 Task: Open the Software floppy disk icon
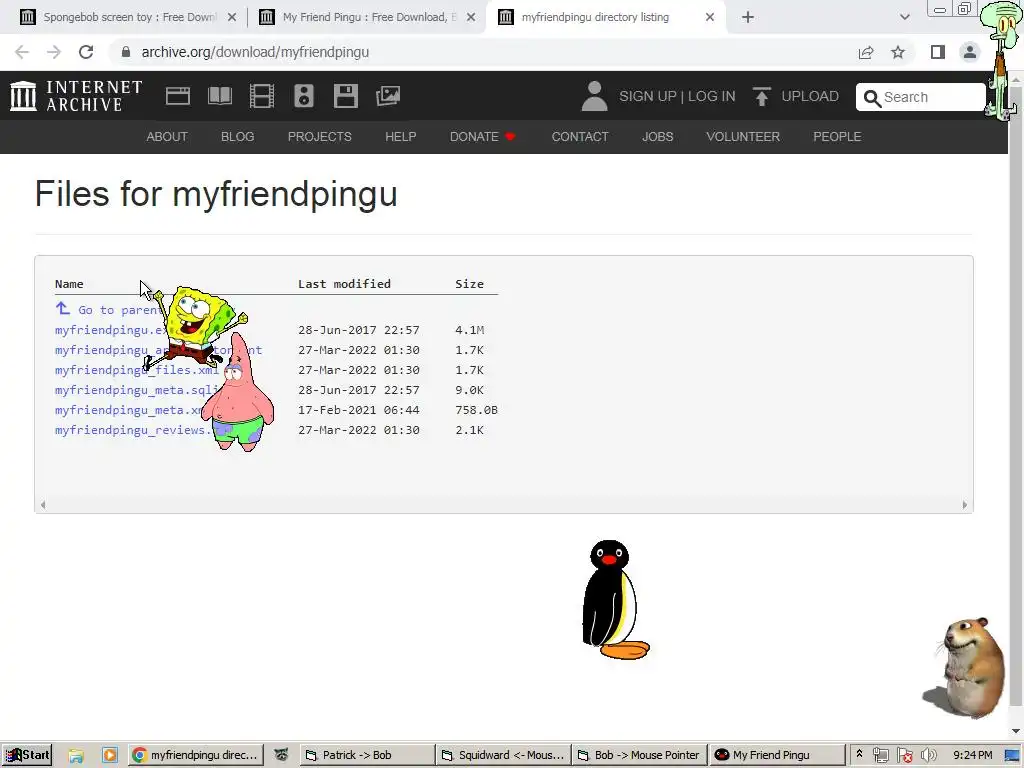(345, 96)
